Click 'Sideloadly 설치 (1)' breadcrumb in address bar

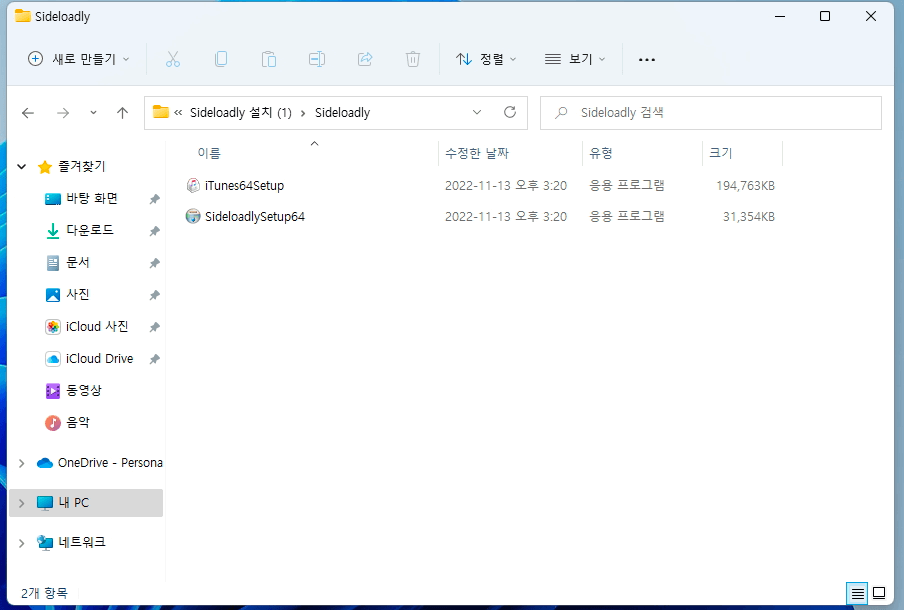[241, 112]
